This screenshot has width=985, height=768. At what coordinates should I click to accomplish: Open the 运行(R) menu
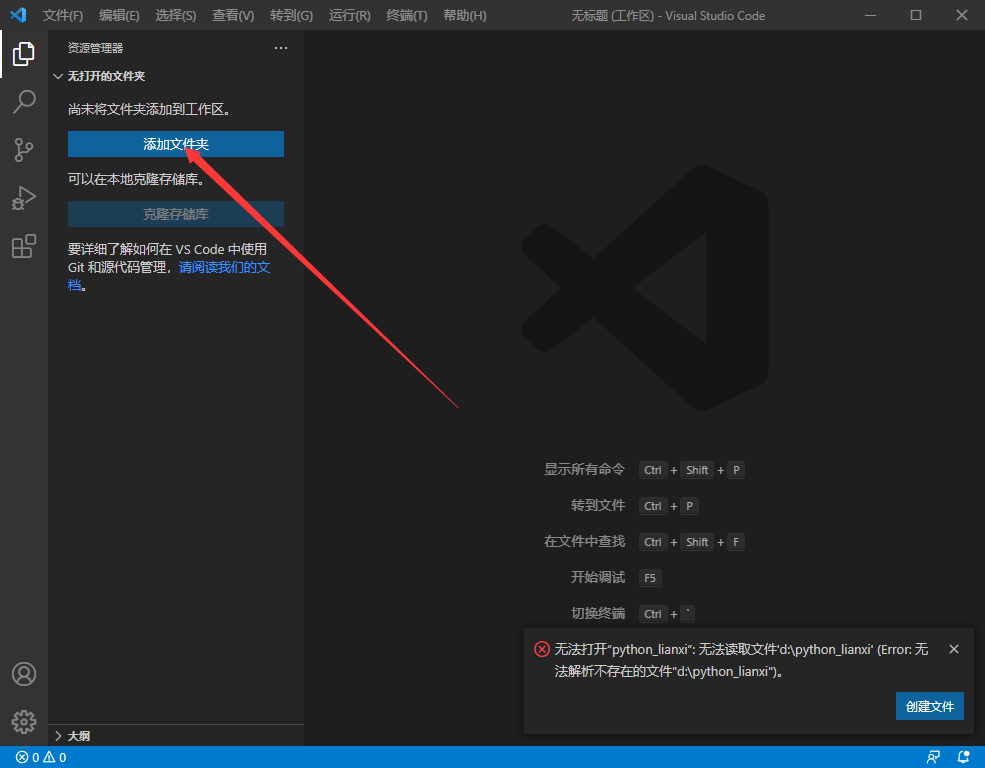tap(350, 15)
